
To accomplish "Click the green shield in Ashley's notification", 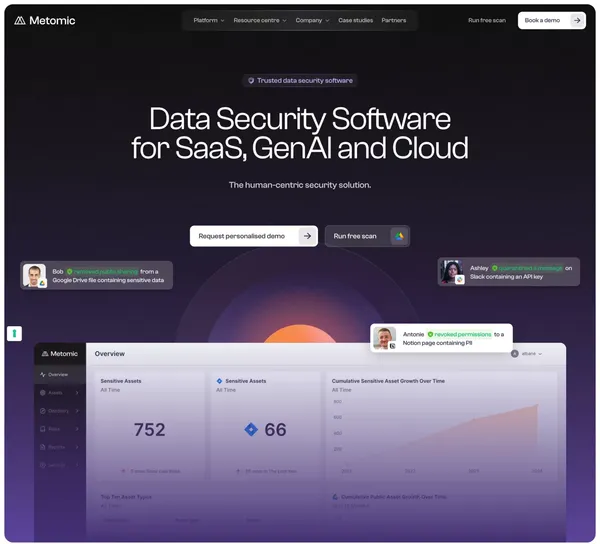I will point(494,268).
